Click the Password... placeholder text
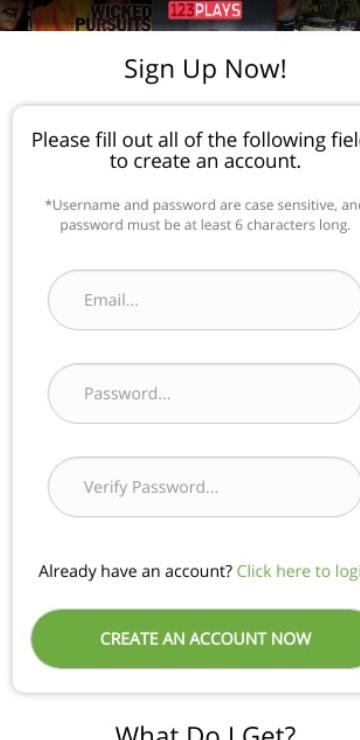Viewport: 360px width, 740px height. pyautogui.click(x=127, y=394)
